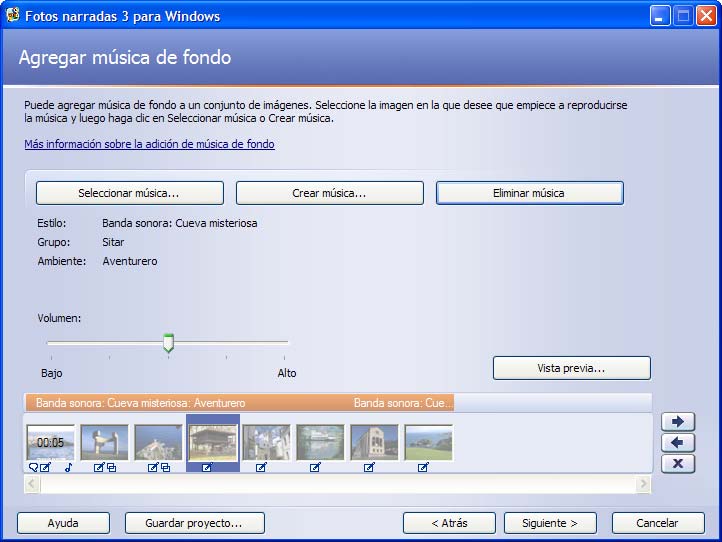Launch Vista previa of the story
The image size is (722, 542).
[x=571, y=368]
